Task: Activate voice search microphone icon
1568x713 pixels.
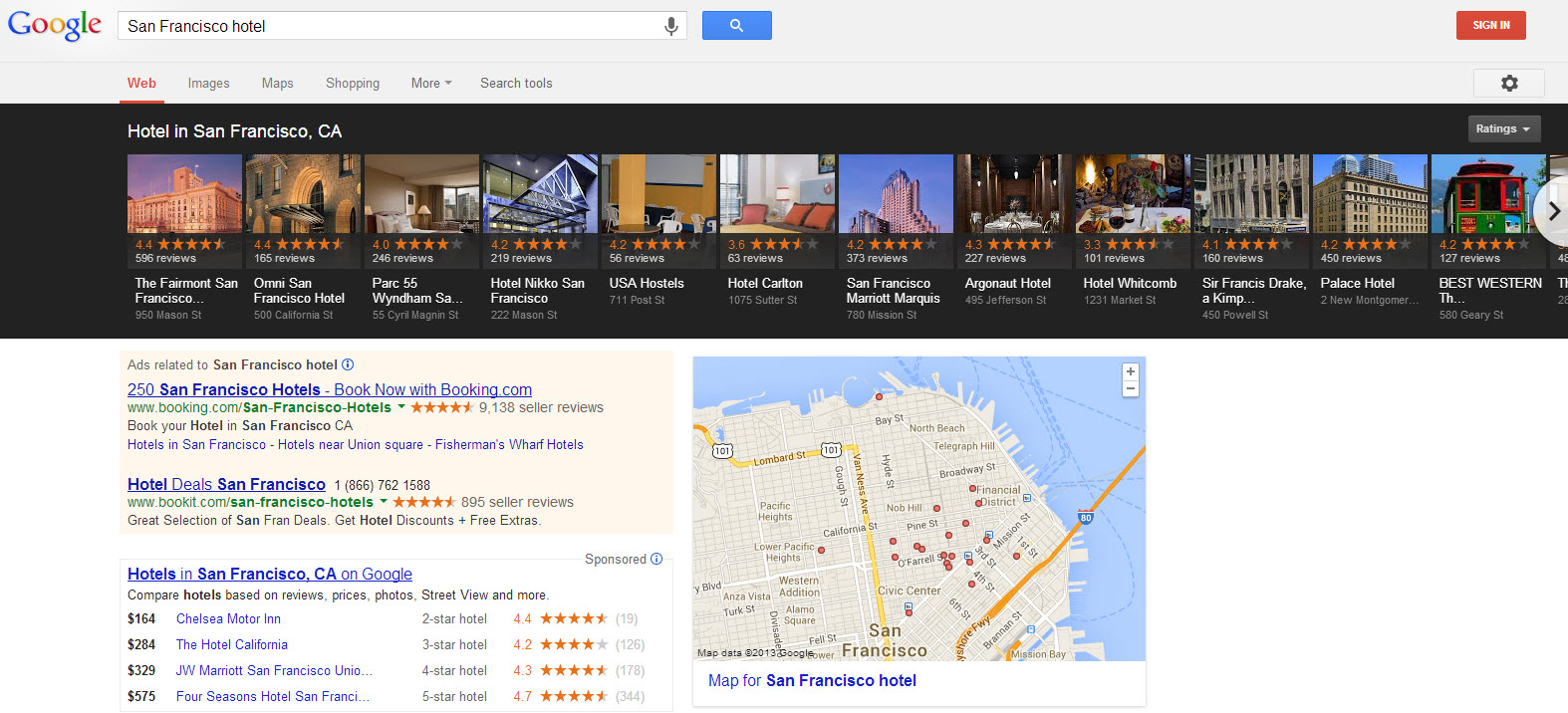Action: pyautogui.click(x=671, y=26)
